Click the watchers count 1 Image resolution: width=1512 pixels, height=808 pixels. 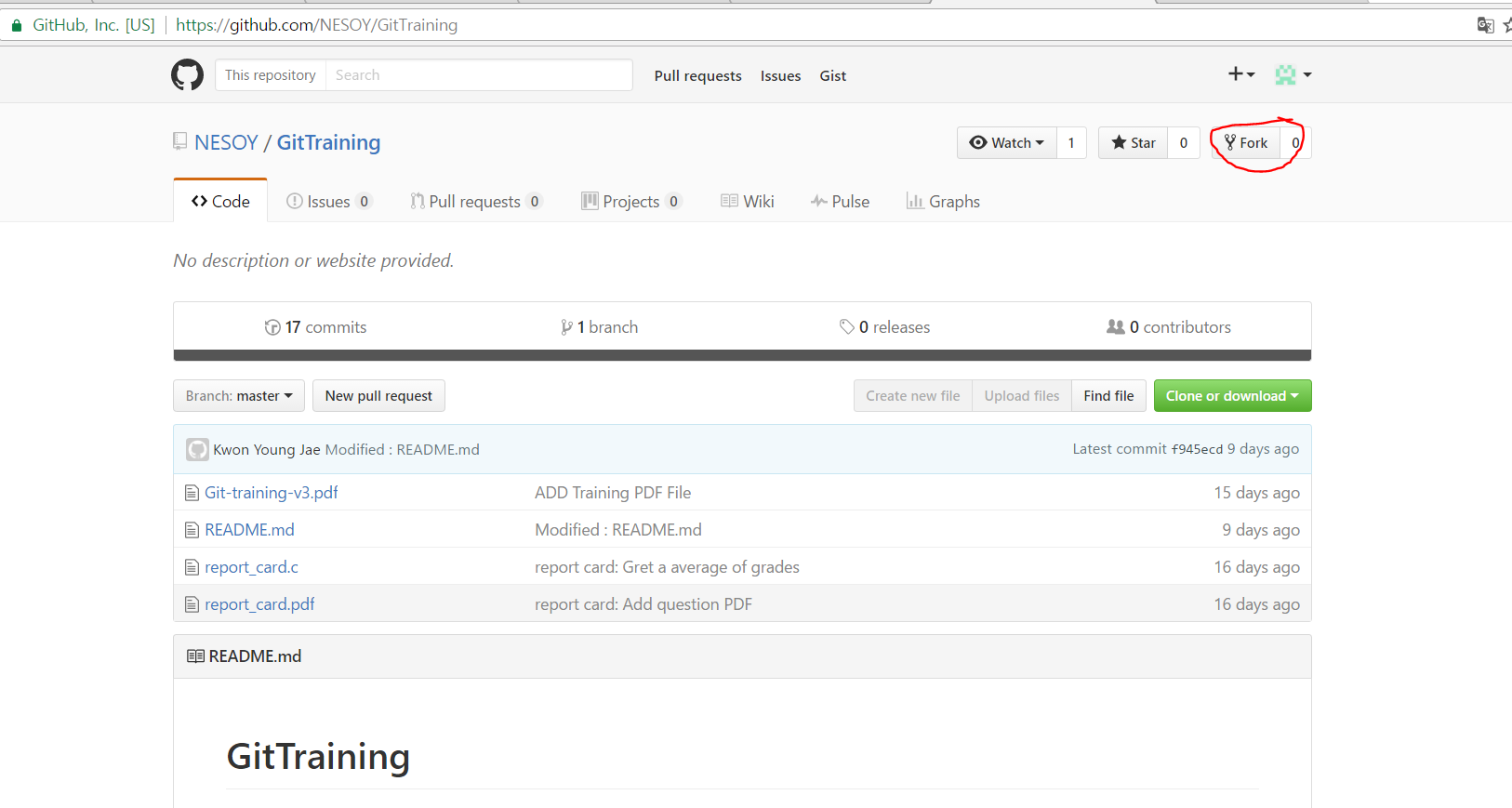pyautogui.click(x=1071, y=142)
